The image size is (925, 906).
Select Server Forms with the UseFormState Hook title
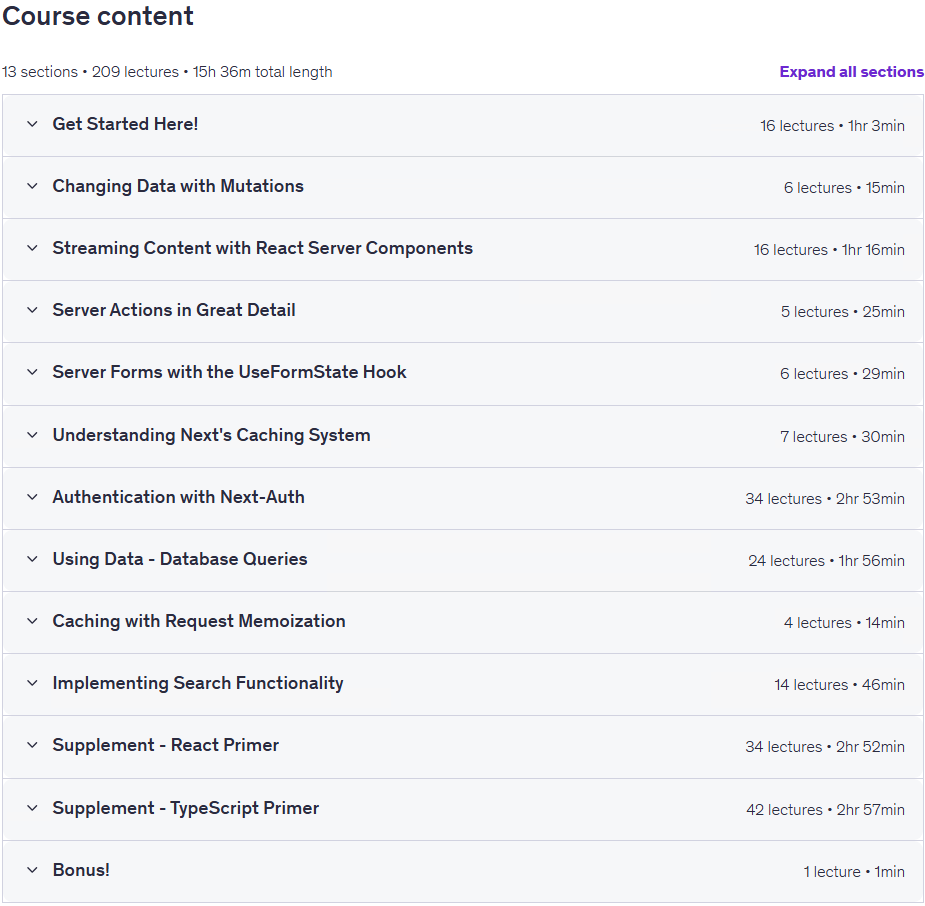(229, 372)
